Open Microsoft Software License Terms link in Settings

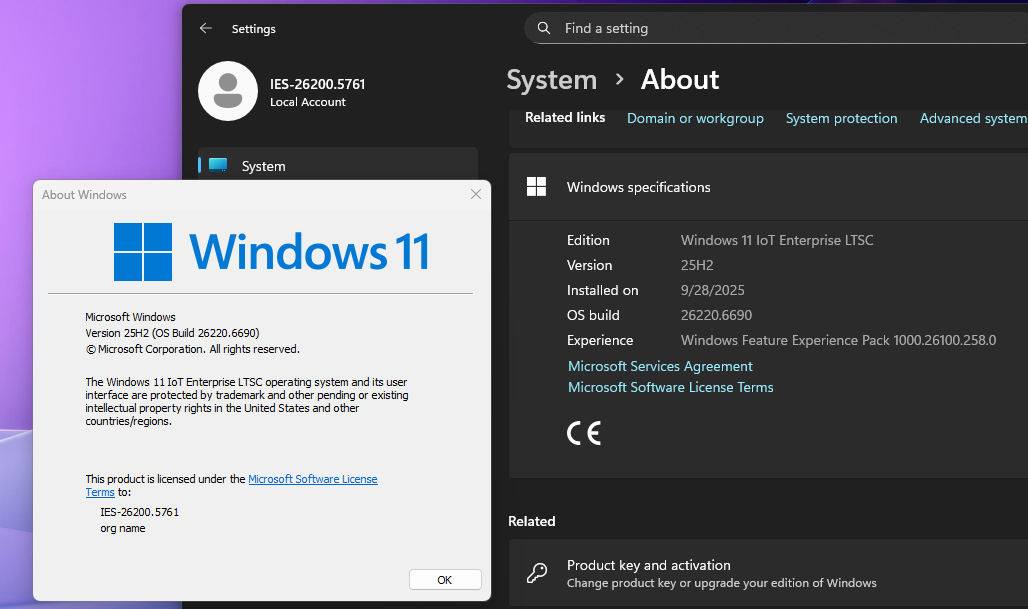tap(671, 387)
